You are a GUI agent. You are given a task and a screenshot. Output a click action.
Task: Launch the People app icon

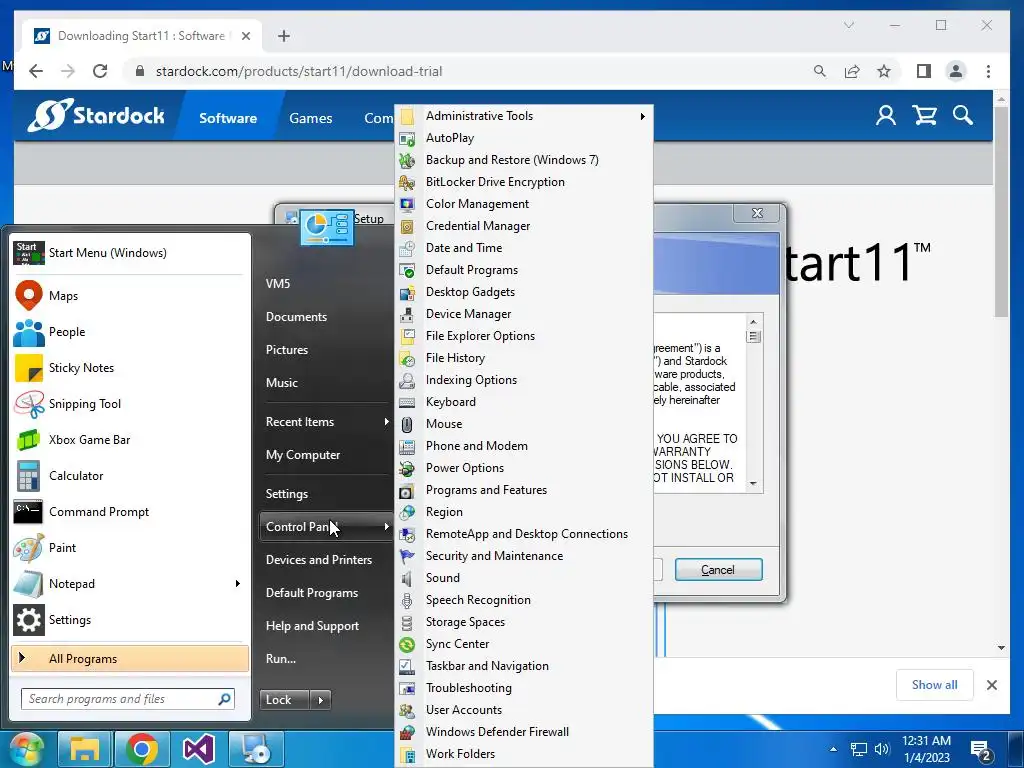click(29, 332)
